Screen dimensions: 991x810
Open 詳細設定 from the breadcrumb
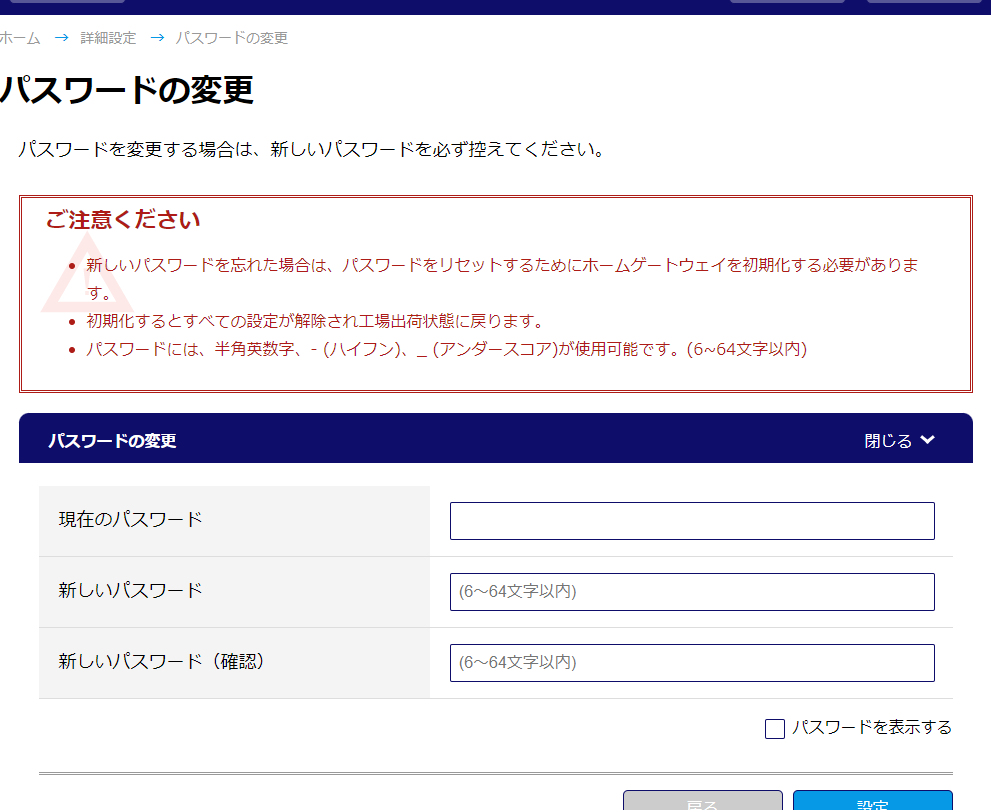[108, 38]
